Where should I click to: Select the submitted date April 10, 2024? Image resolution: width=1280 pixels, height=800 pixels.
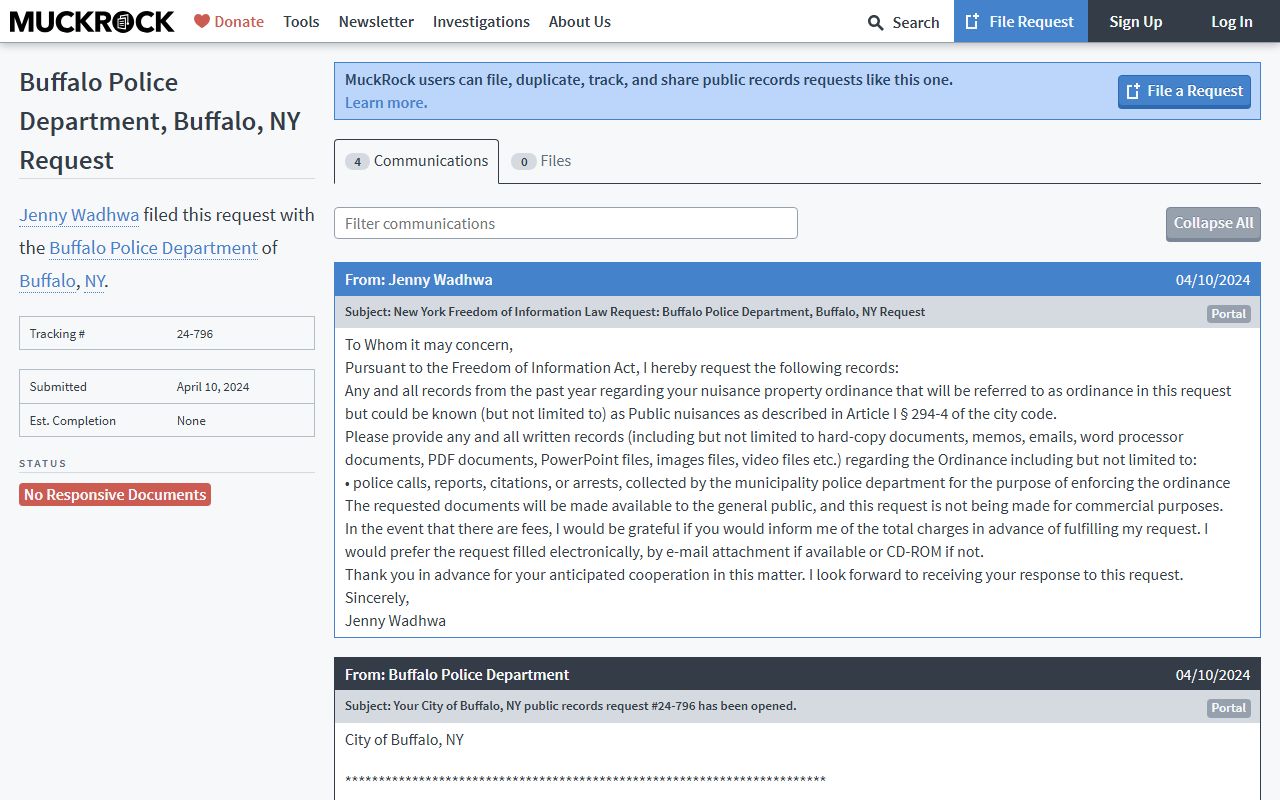point(213,386)
